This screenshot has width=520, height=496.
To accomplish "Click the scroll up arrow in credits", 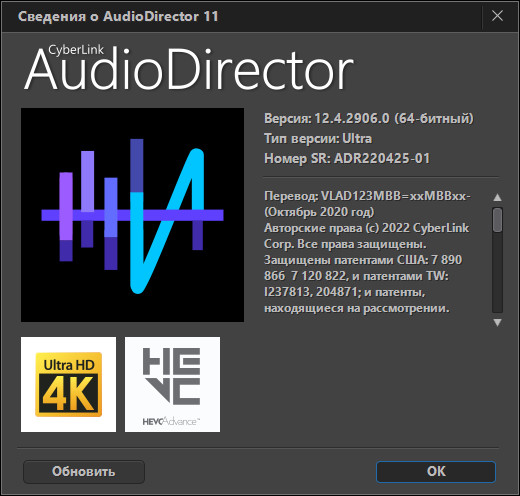I will pos(497,197).
